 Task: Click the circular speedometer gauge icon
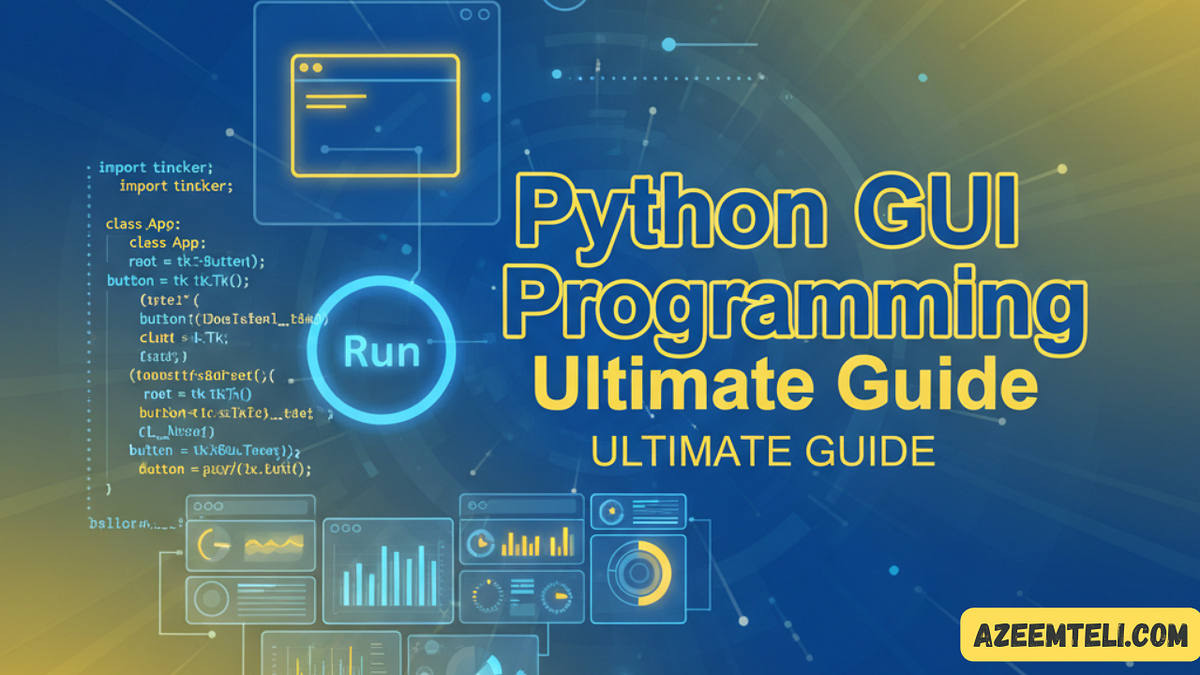pyautogui.click(x=557, y=594)
